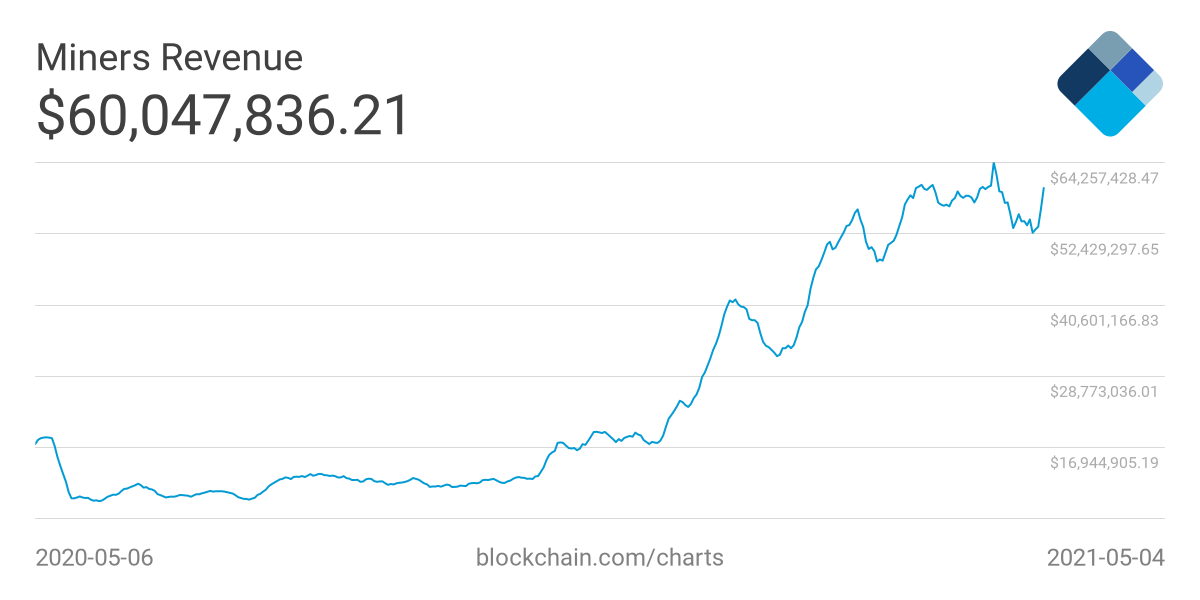Click the $60,047,836.21 revenue value

223,115
